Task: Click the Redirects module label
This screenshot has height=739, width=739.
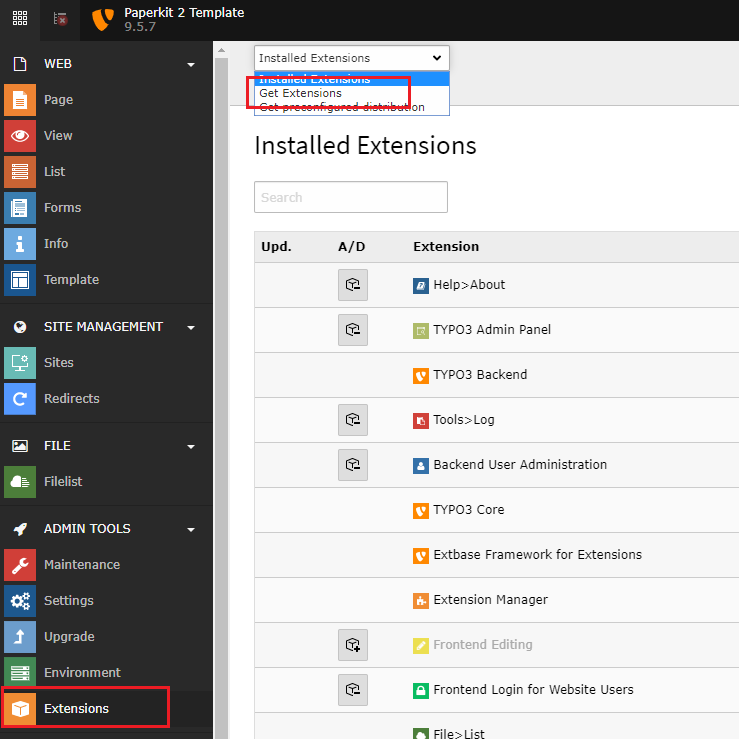Action: click(x=72, y=398)
